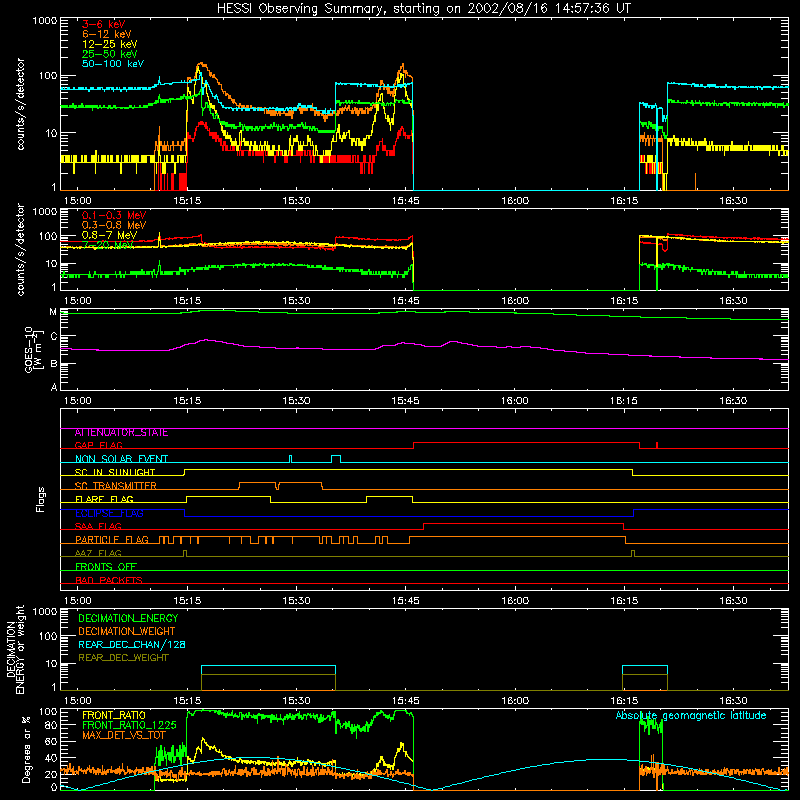This screenshot has height=800, width=800.
Task: Click the 16:00 tick under the GOES panel
Action: [x=515, y=401]
